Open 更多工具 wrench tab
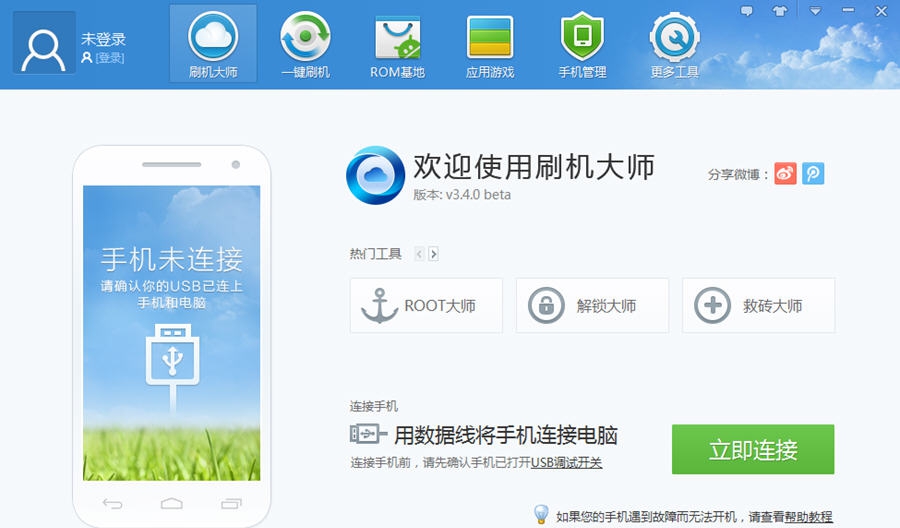The image size is (900, 528). coord(674,44)
